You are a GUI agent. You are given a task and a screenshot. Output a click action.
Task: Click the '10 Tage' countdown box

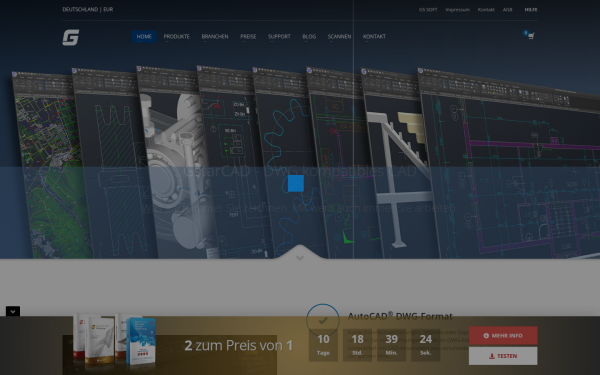pyautogui.click(x=323, y=345)
